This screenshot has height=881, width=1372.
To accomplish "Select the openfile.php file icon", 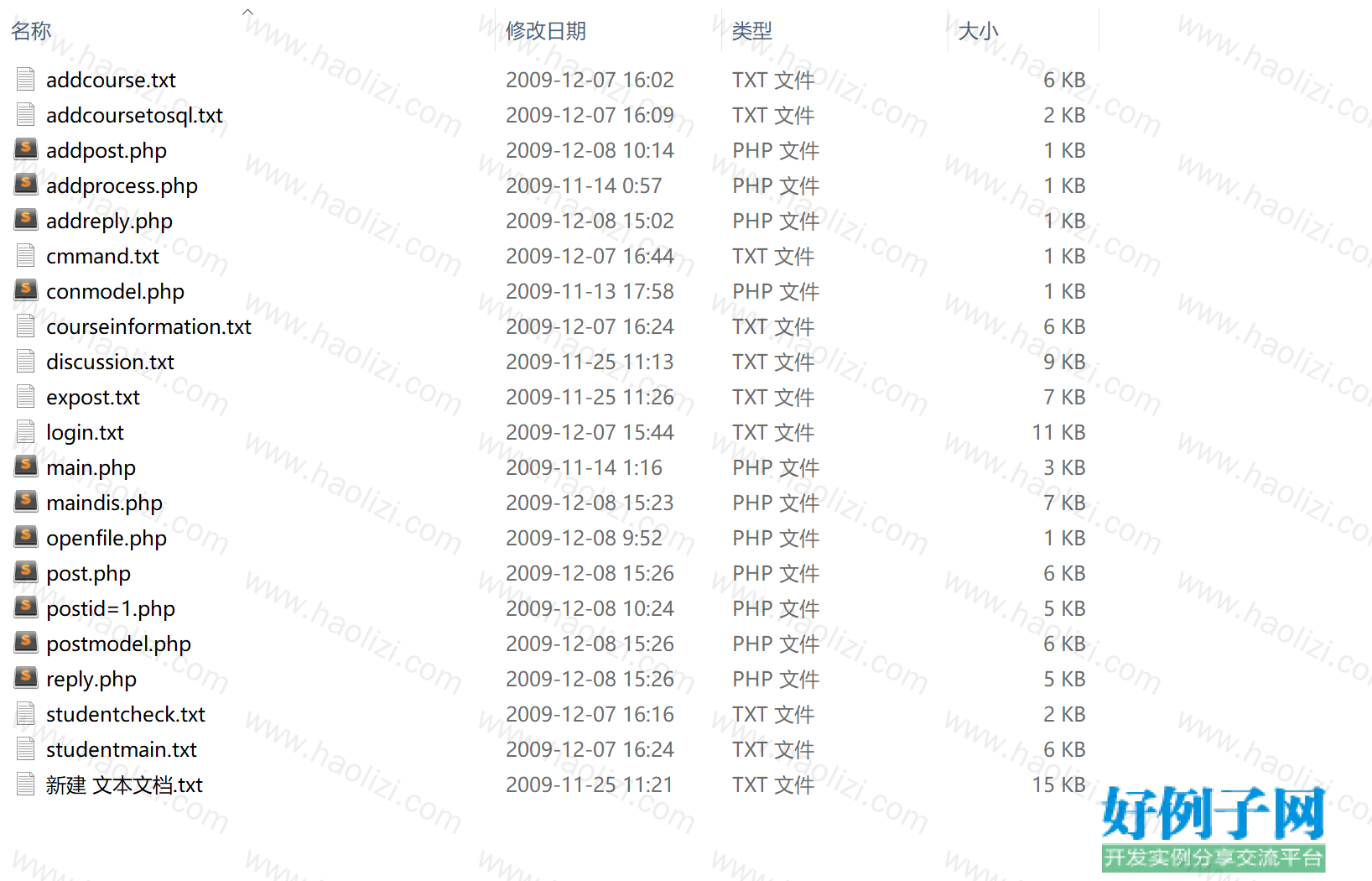I will pyautogui.click(x=26, y=537).
